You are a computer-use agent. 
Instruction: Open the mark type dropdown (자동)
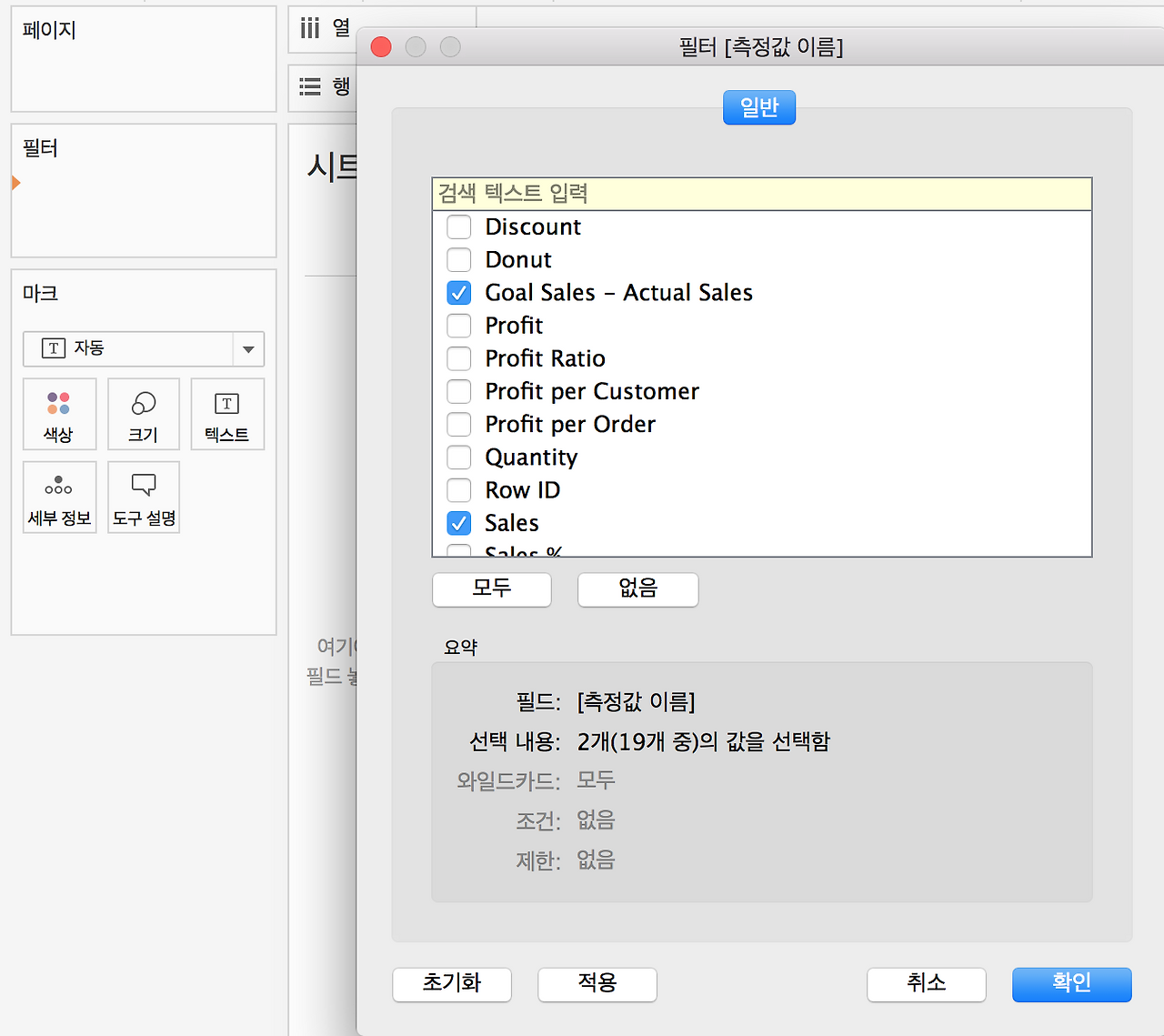[144, 348]
